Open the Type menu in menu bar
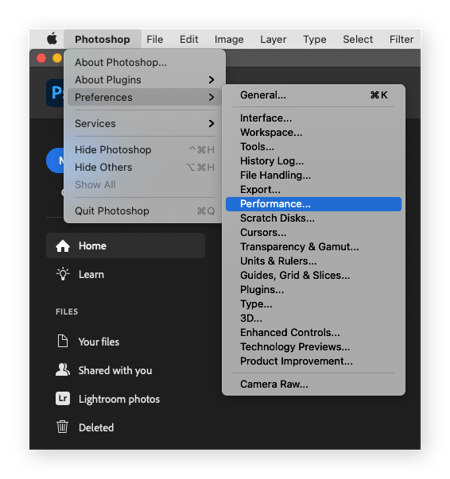The width and height of the screenshot is (450, 479). pos(314,39)
